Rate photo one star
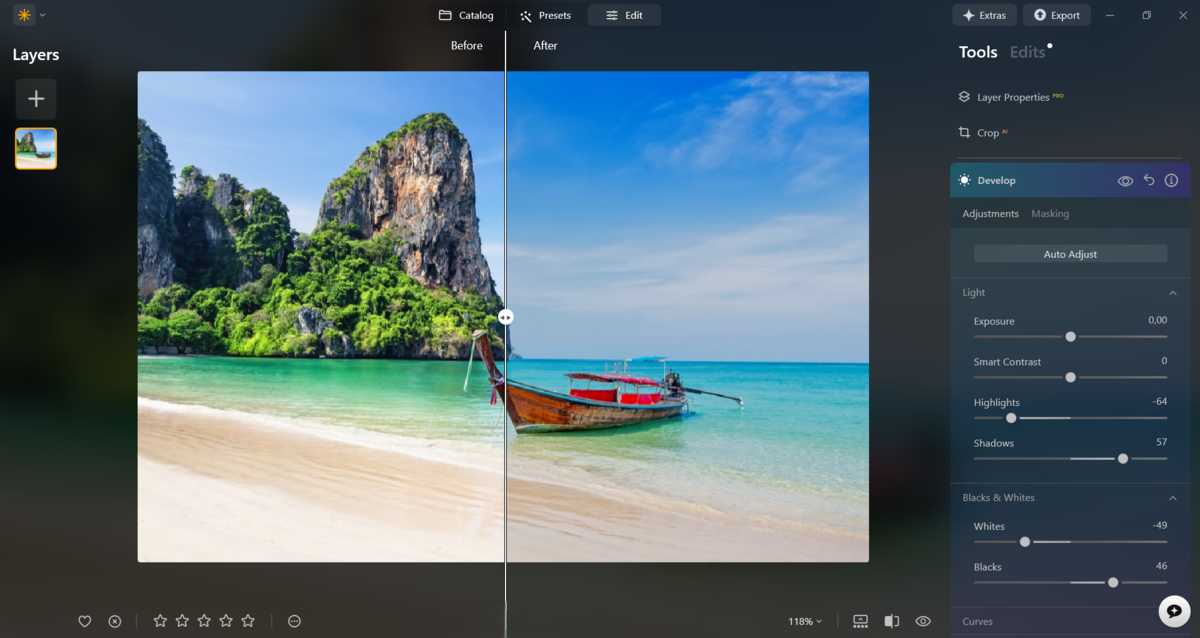Viewport: 1200px width, 638px height. [160, 621]
